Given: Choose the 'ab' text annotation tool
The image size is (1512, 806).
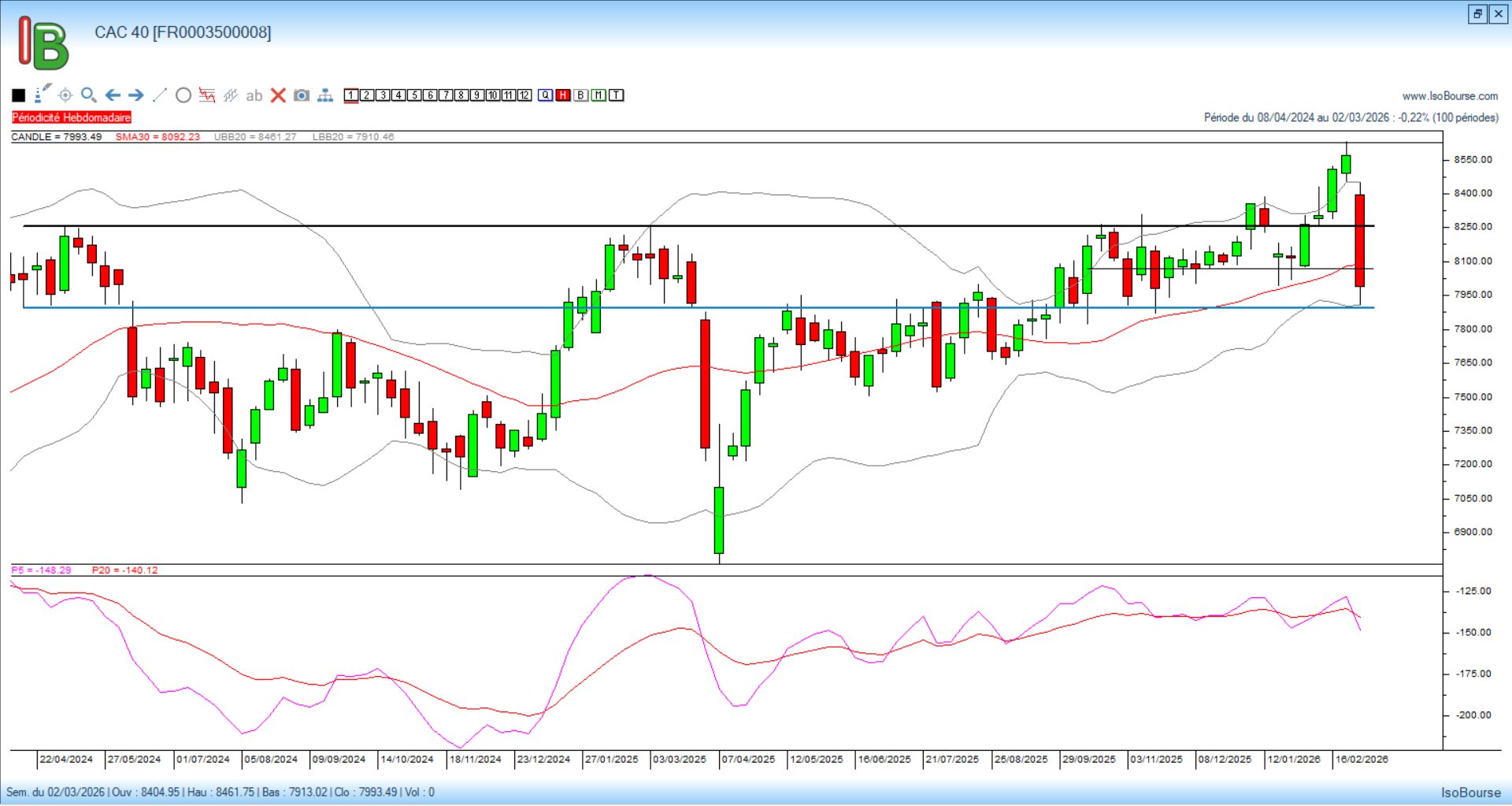Looking at the screenshot, I should click(x=254, y=95).
